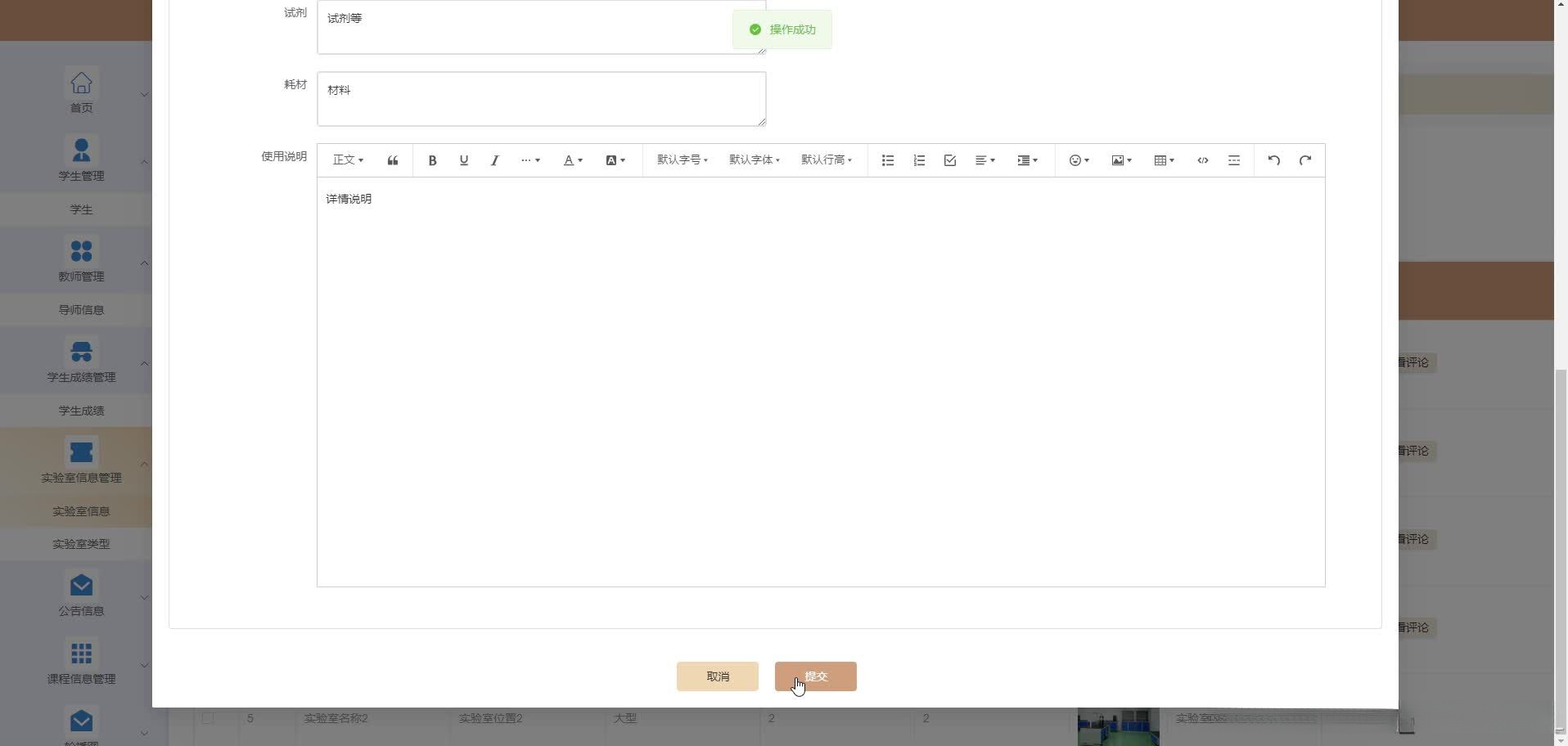Click the 操作成功 success message
Image resolution: width=1568 pixels, height=746 pixels.
(x=782, y=29)
